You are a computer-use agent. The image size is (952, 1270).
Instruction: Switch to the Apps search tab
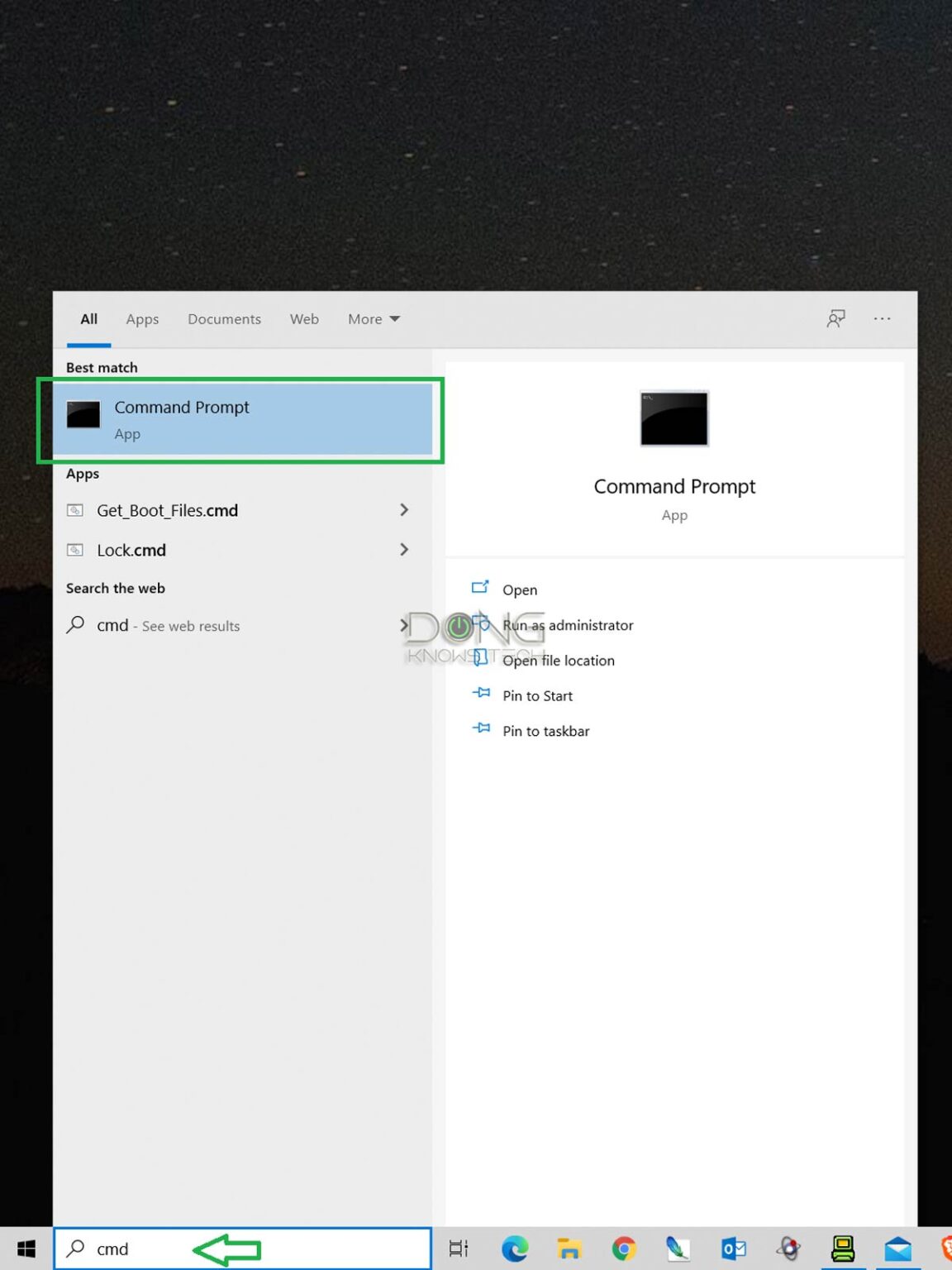(142, 319)
